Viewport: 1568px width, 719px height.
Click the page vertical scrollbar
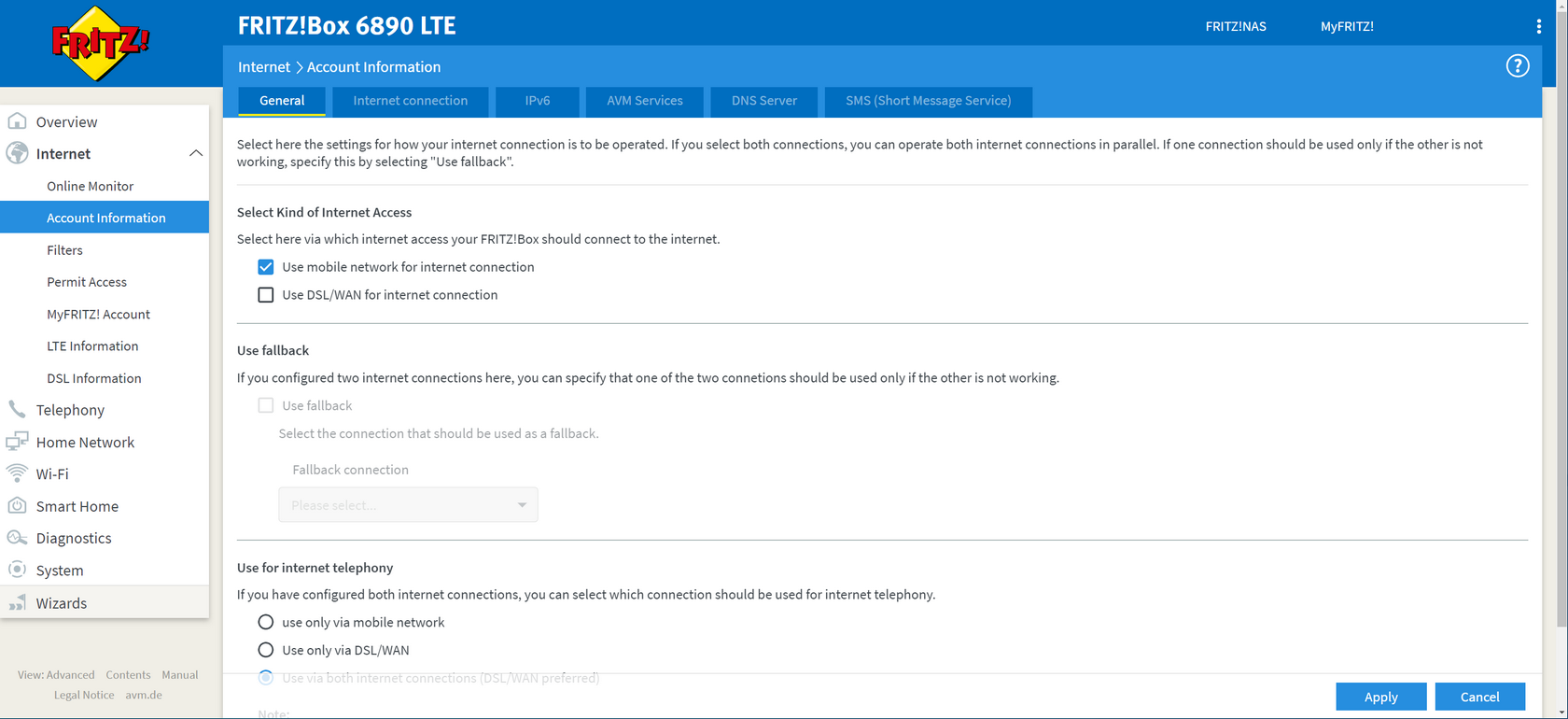[x=1561, y=317]
